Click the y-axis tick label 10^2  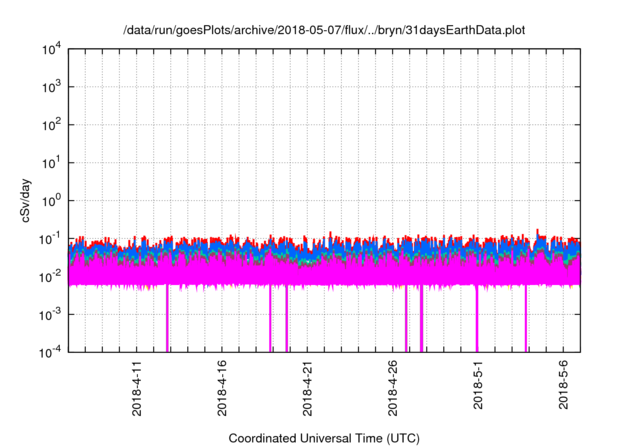click(x=51, y=125)
